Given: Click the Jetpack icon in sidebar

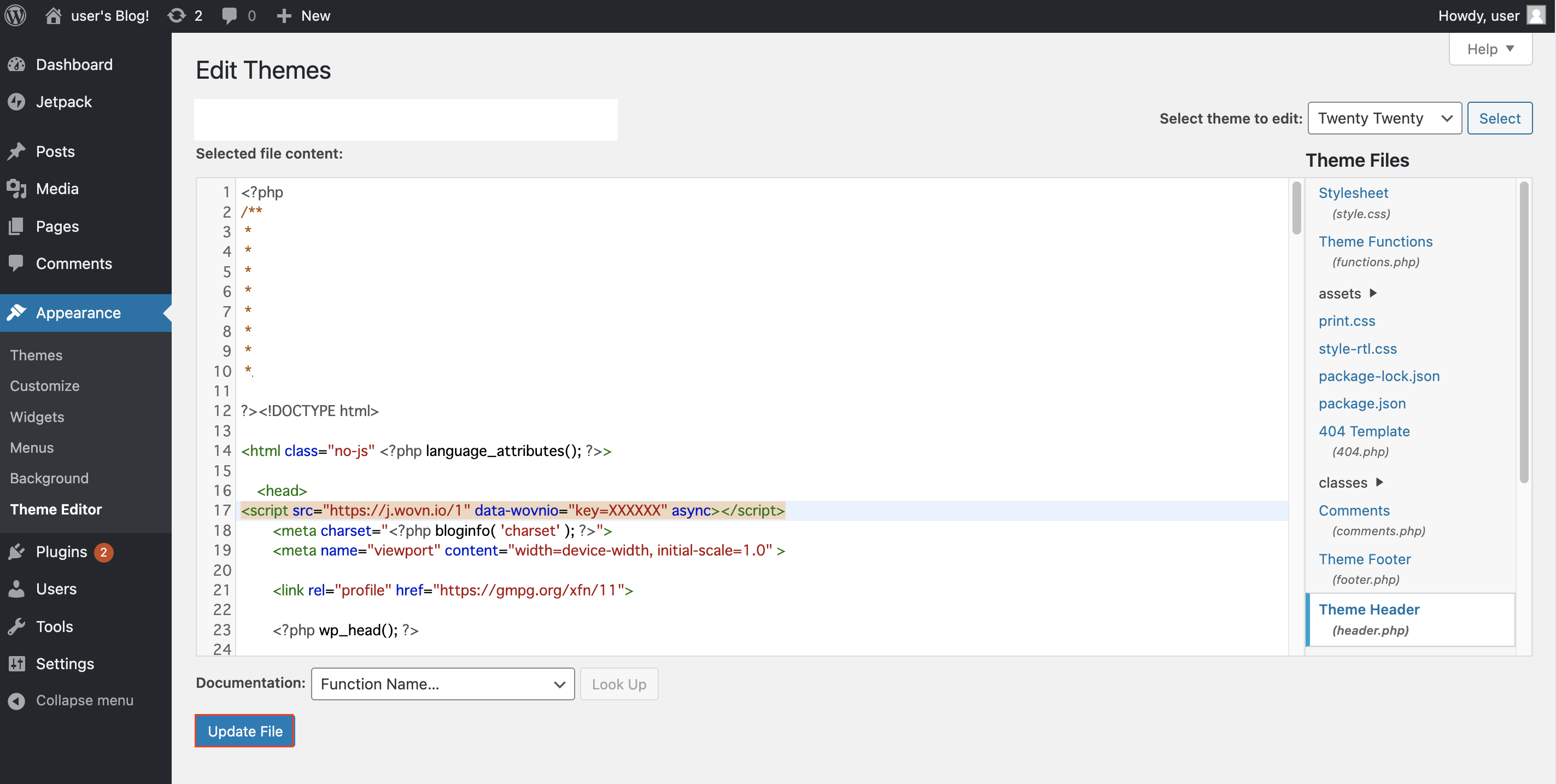Looking at the screenshot, I should (x=17, y=102).
